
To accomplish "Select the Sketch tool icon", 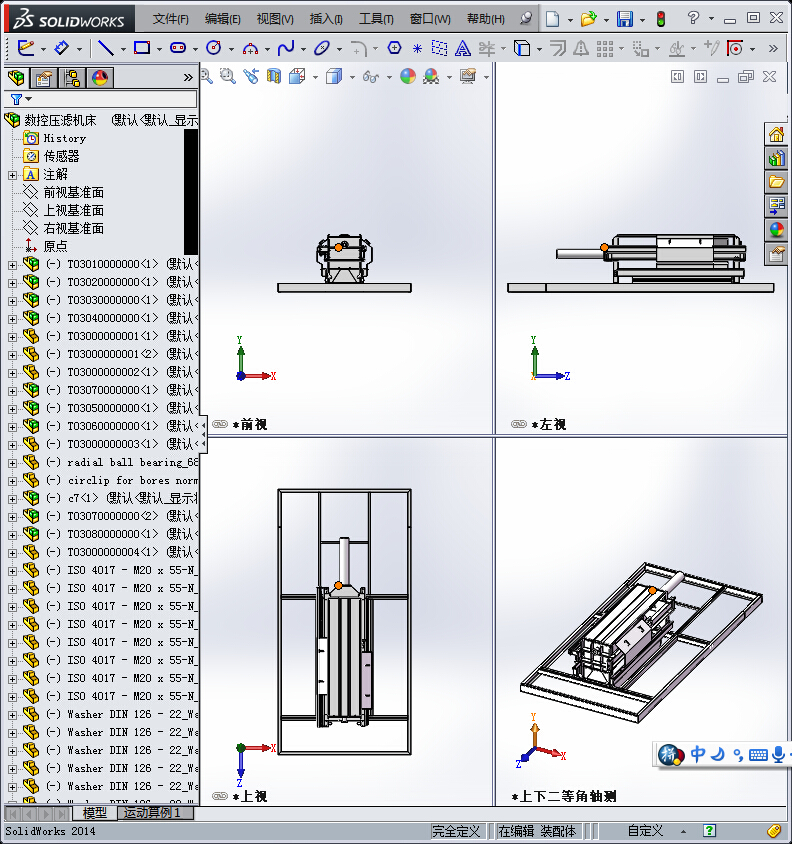I will pyautogui.click(x=26, y=48).
